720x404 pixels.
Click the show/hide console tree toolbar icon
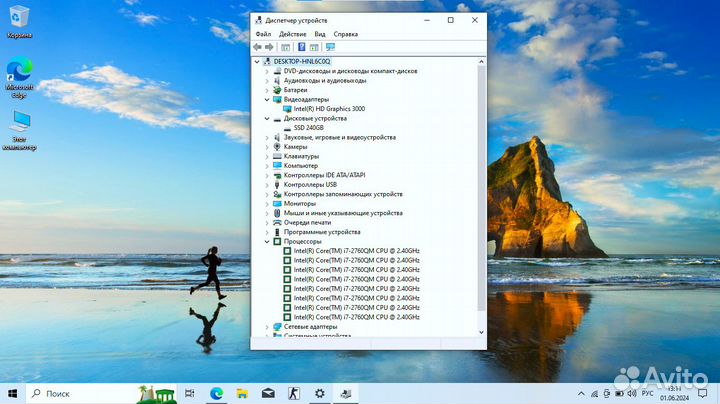(286, 47)
